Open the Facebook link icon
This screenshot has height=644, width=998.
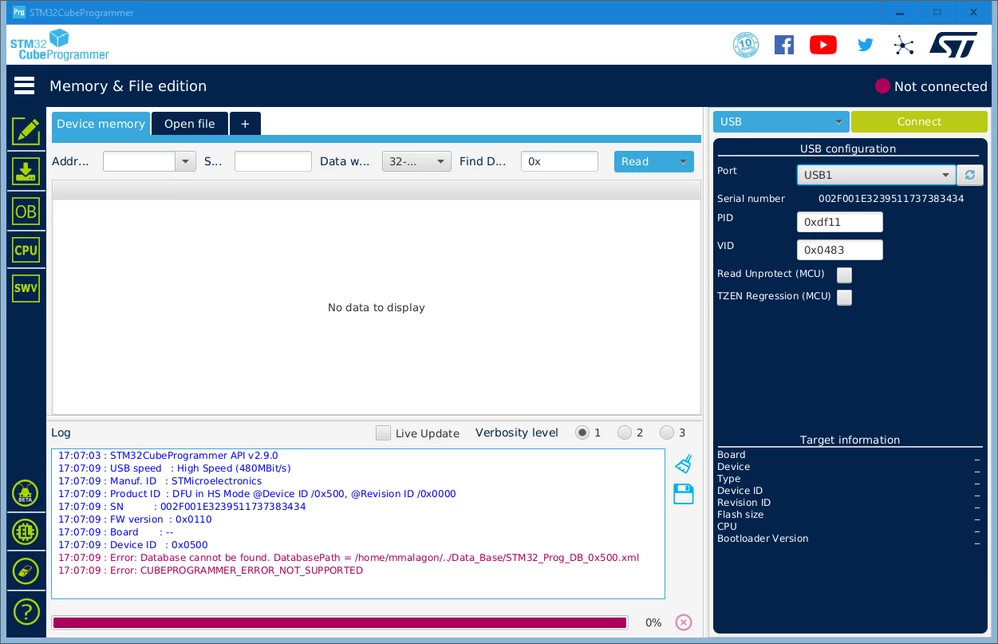coord(784,45)
